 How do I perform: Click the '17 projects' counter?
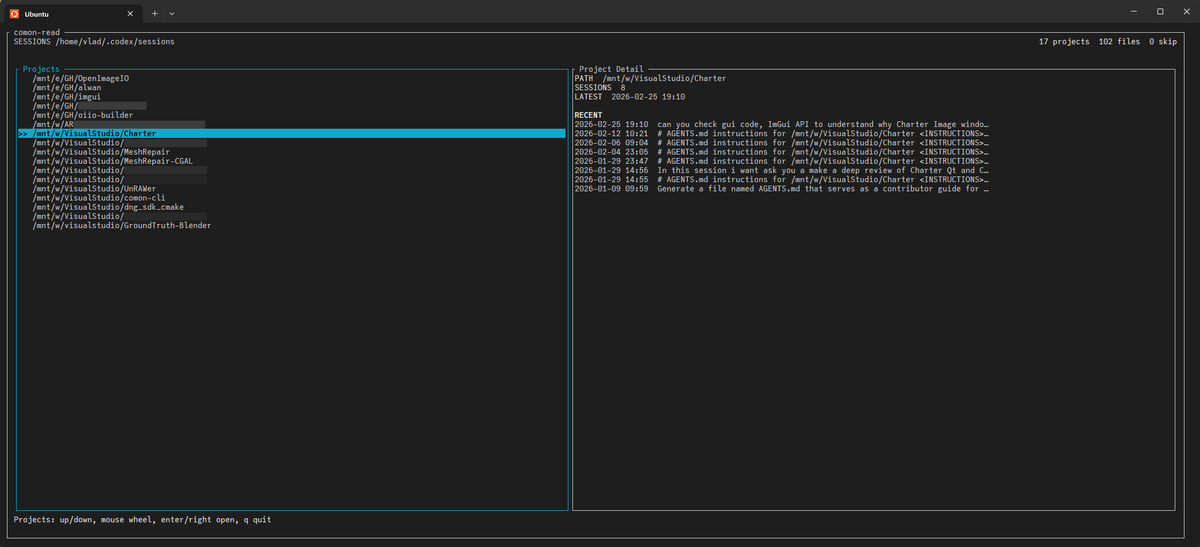point(1064,42)
